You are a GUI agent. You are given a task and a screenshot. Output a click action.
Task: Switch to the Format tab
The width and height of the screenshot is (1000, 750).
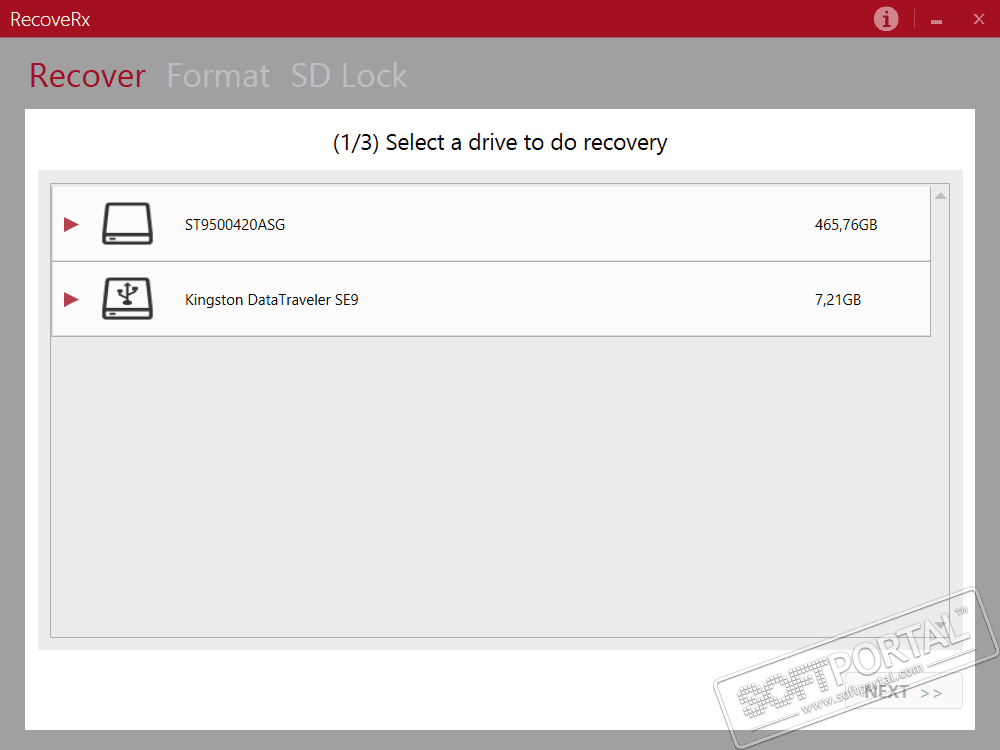(x=218, y=75)
